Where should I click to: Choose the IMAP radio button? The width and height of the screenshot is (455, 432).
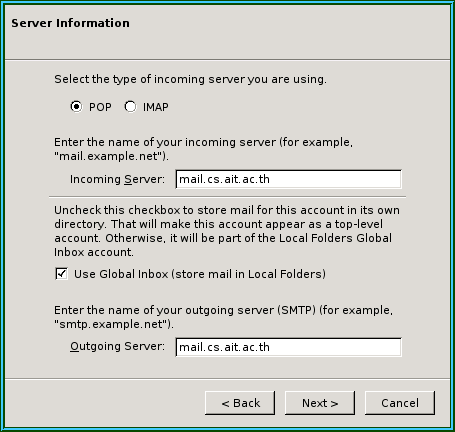pos(130,107)
